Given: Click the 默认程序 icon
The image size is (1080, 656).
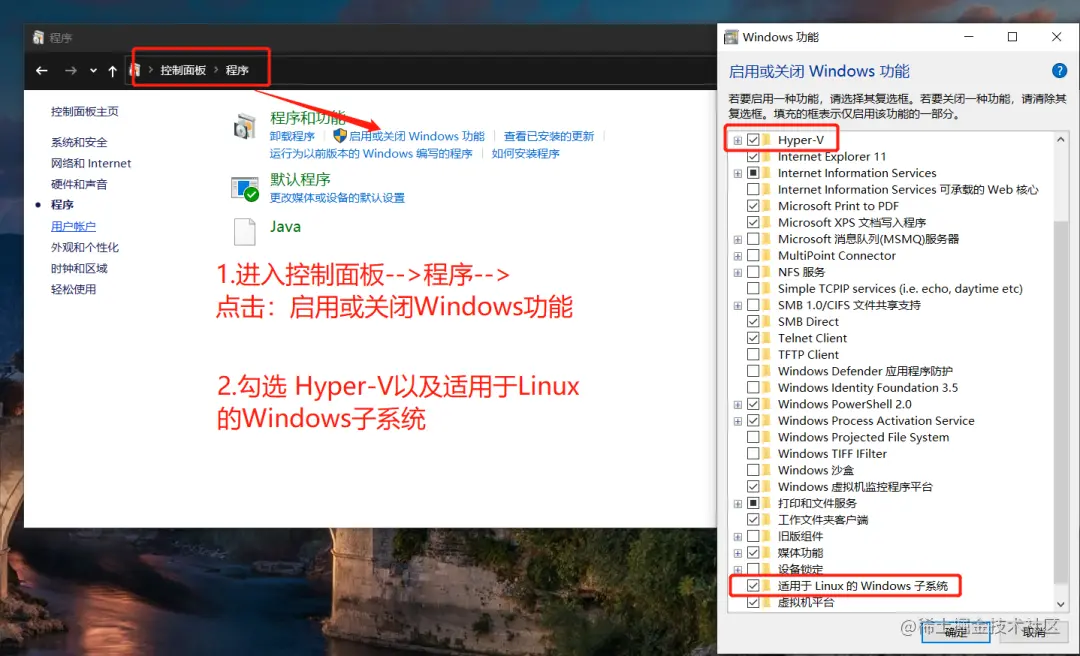Looking at the screenshot, I should point(245,188).
